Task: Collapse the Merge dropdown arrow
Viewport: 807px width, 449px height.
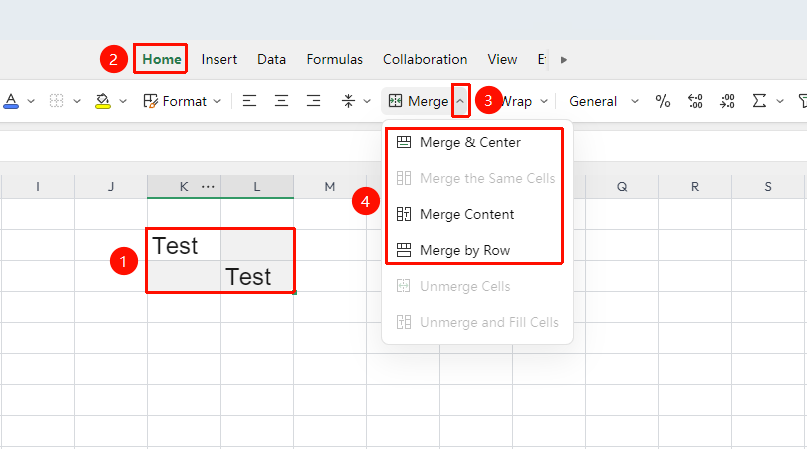Action: [461, 101]
